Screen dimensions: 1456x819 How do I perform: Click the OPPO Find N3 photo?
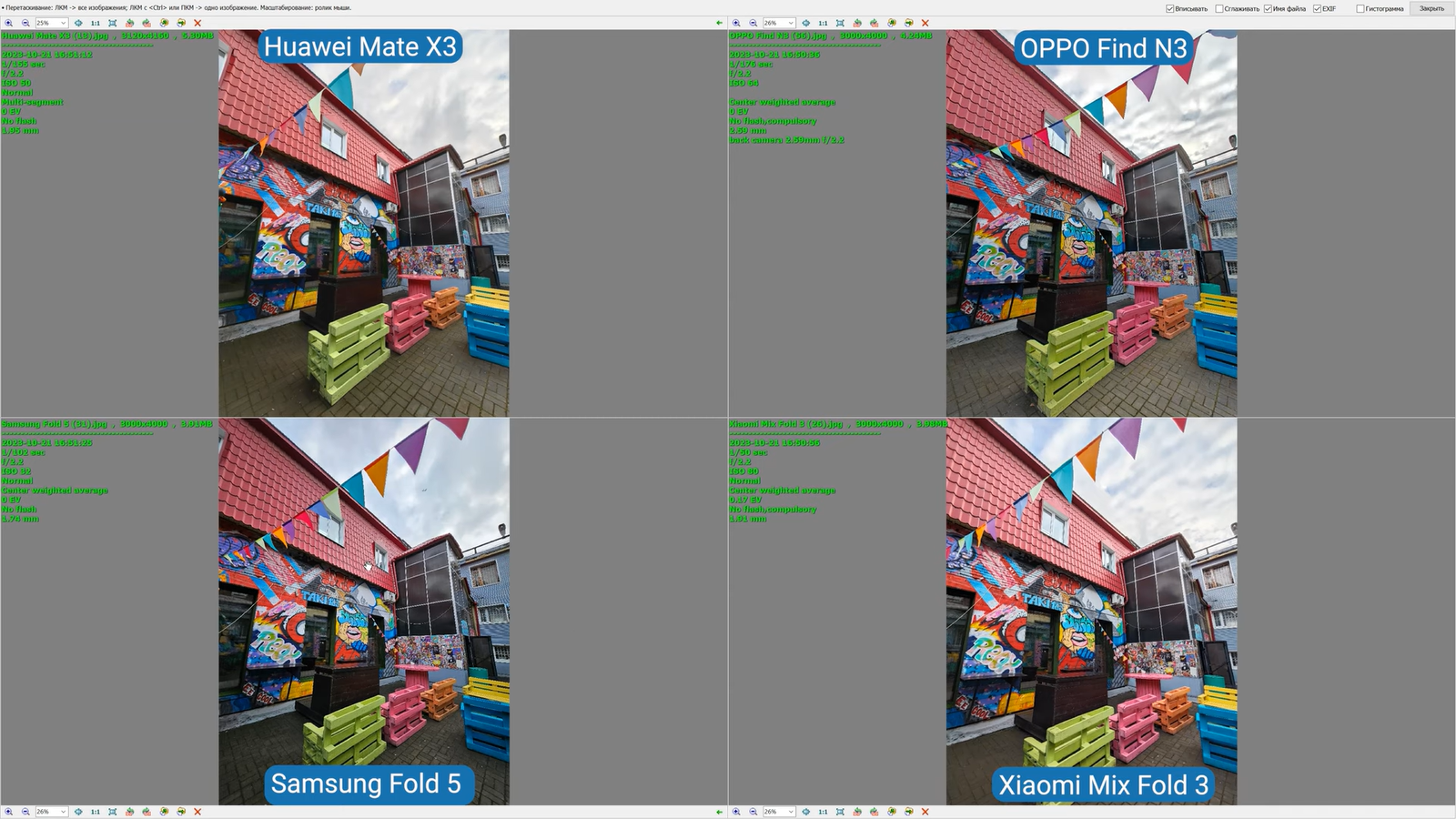(1092, 223)
